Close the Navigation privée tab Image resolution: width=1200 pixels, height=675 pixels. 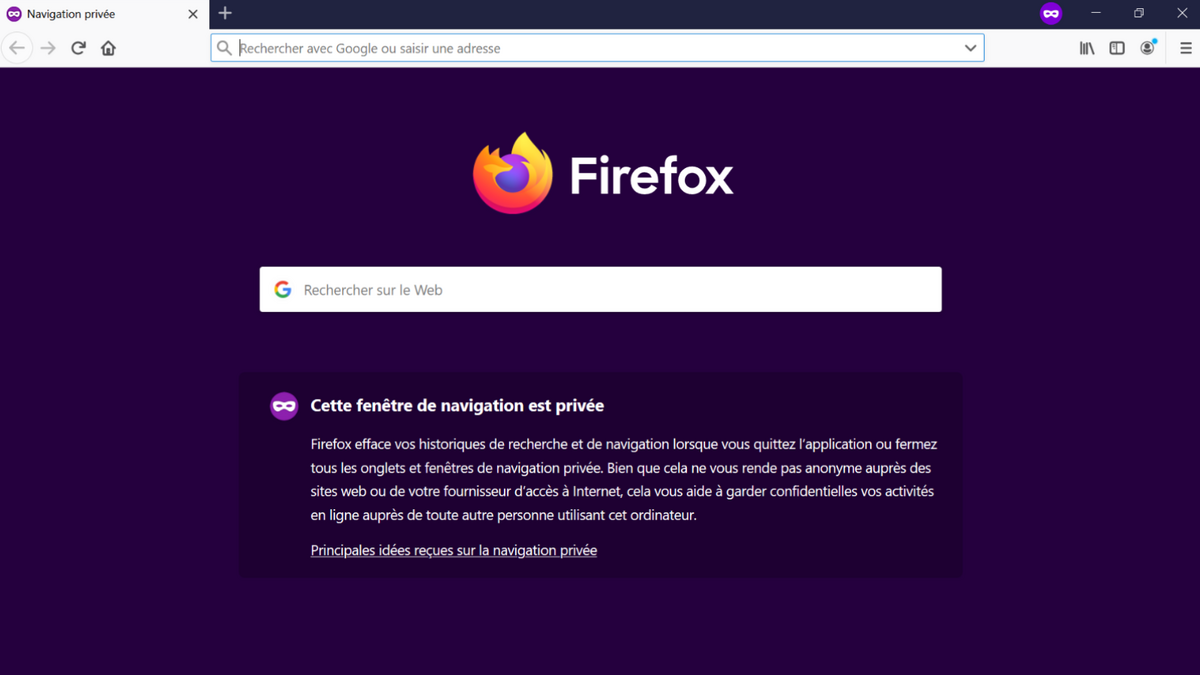[193, 14]
